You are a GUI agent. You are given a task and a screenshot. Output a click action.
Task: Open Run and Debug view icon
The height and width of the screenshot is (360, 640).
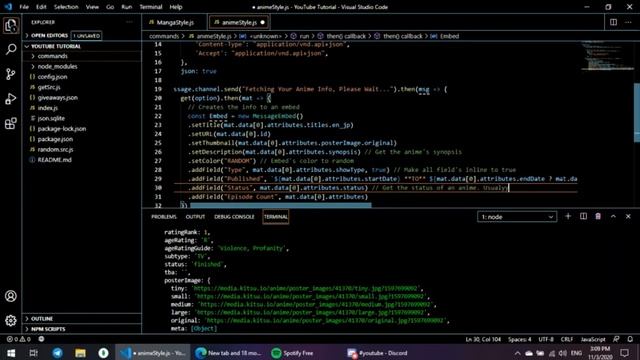[11, 99]
